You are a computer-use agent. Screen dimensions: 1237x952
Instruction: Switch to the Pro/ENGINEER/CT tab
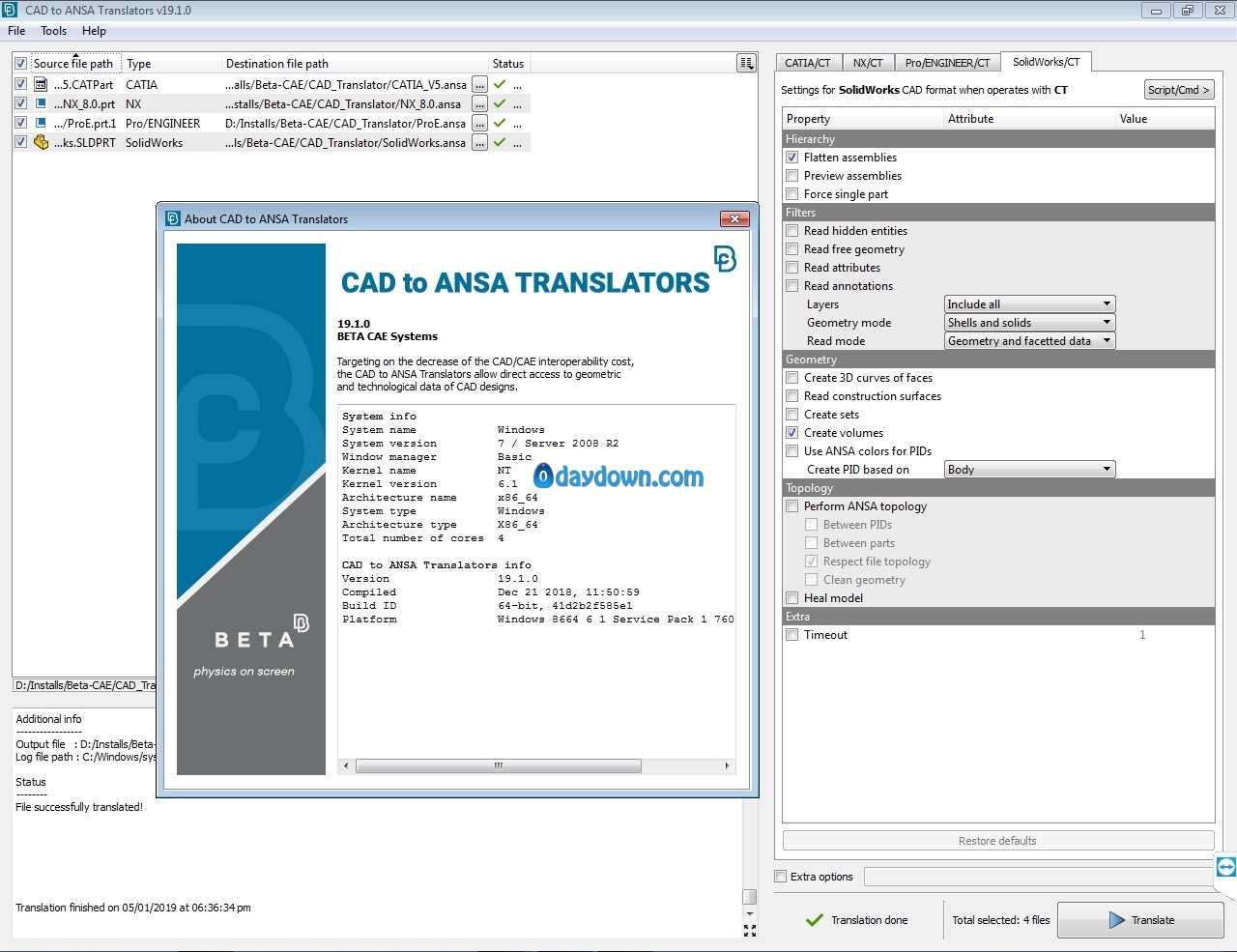(947, 63)
